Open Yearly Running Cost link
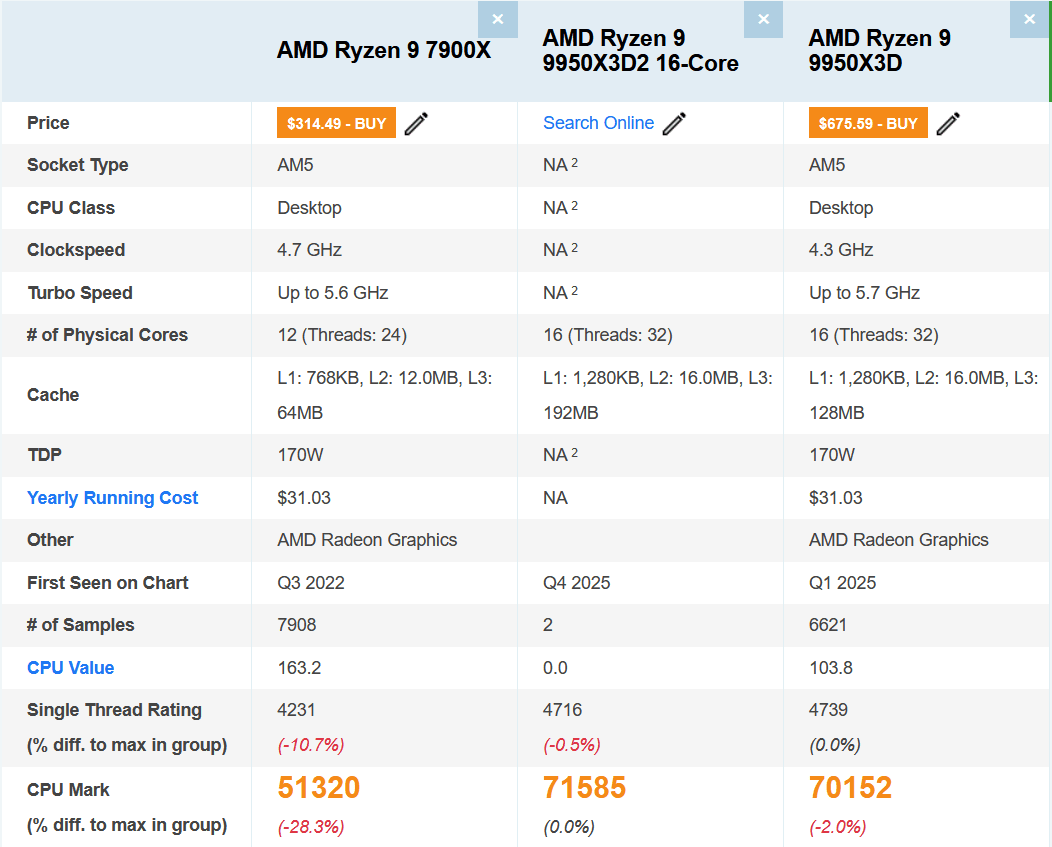The image size is (1052, 847). (112, 498)
